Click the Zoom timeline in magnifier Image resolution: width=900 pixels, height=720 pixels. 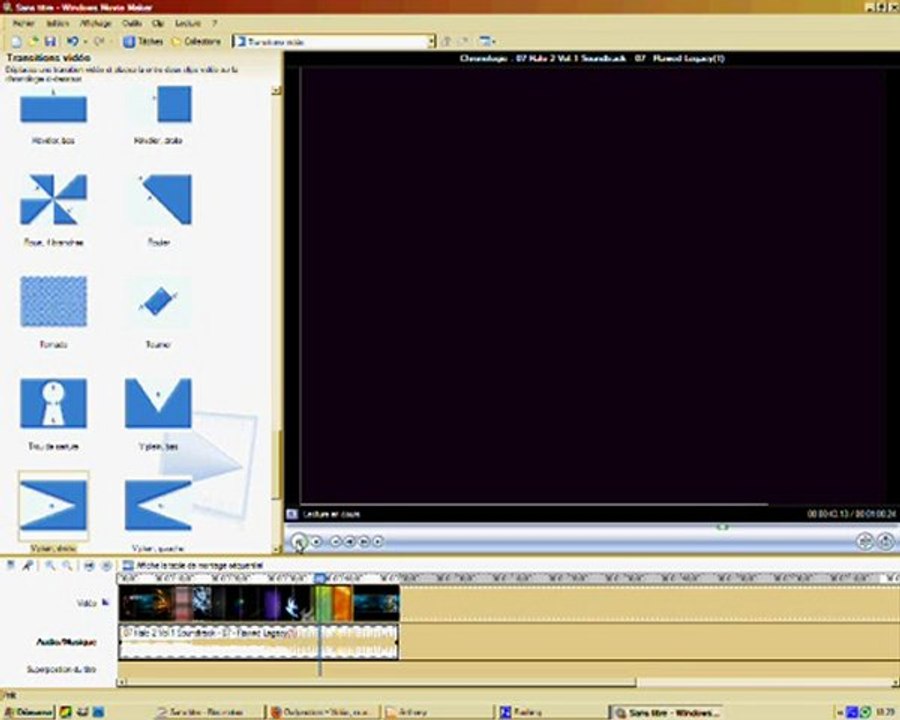tap(51, 566)
